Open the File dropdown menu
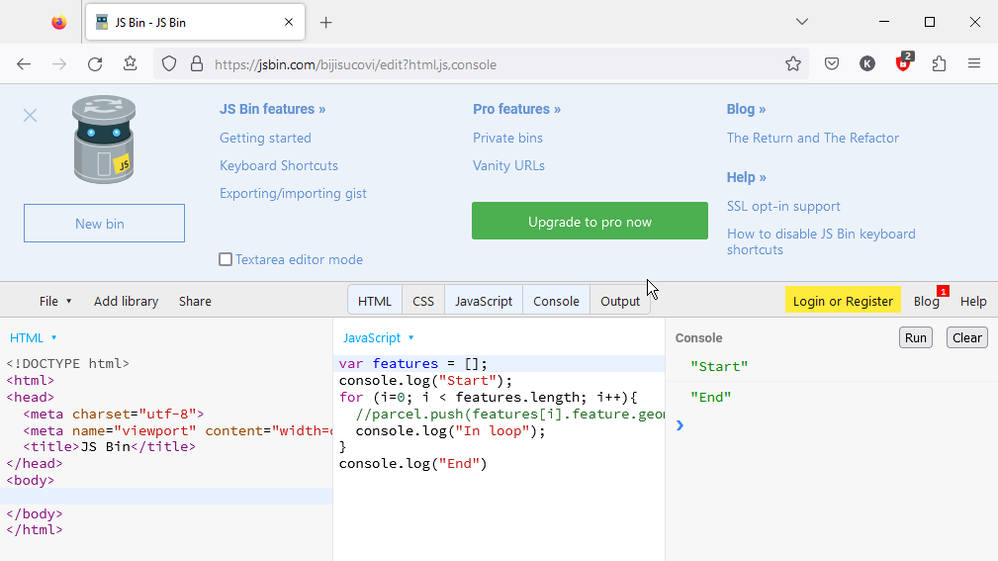The height and width of the screenshot is (561, 998). (x=55, y=301)
